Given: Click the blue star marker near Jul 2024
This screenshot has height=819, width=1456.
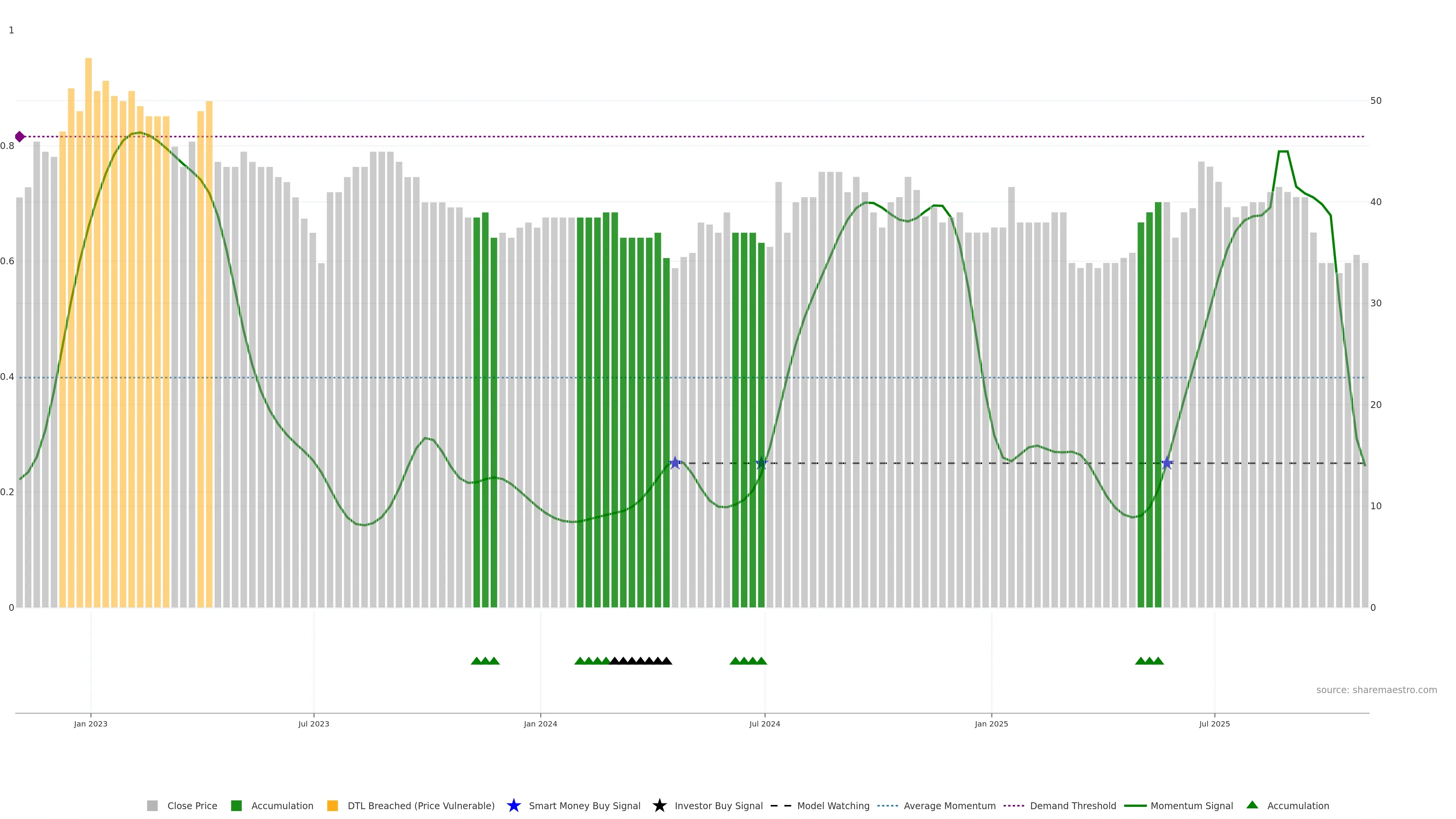Looking at the screenshot, I should coord(761,463).
